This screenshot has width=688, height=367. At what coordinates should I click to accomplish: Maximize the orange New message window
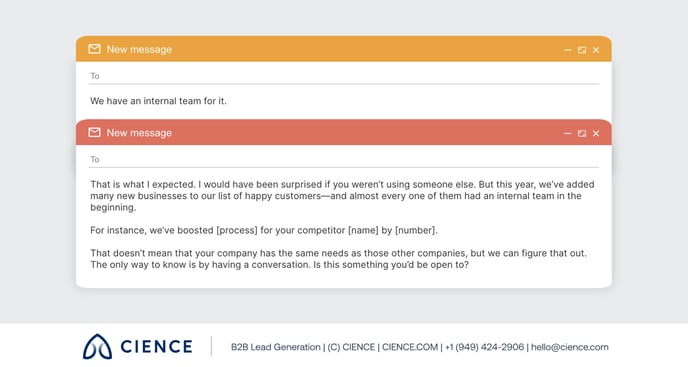tap(582, 50)
